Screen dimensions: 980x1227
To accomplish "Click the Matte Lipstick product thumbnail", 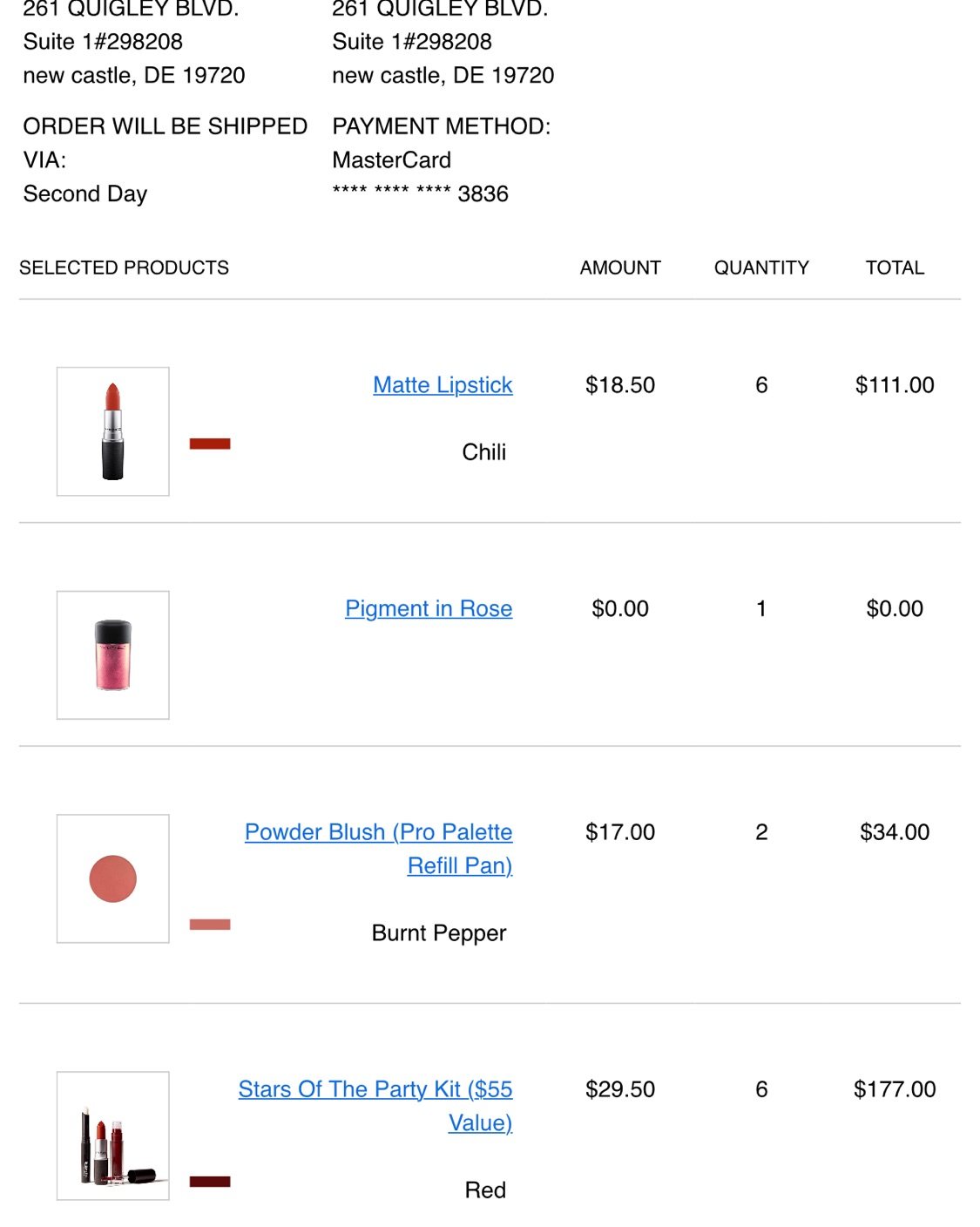I will pyautogui.click(x=113, y=431).
